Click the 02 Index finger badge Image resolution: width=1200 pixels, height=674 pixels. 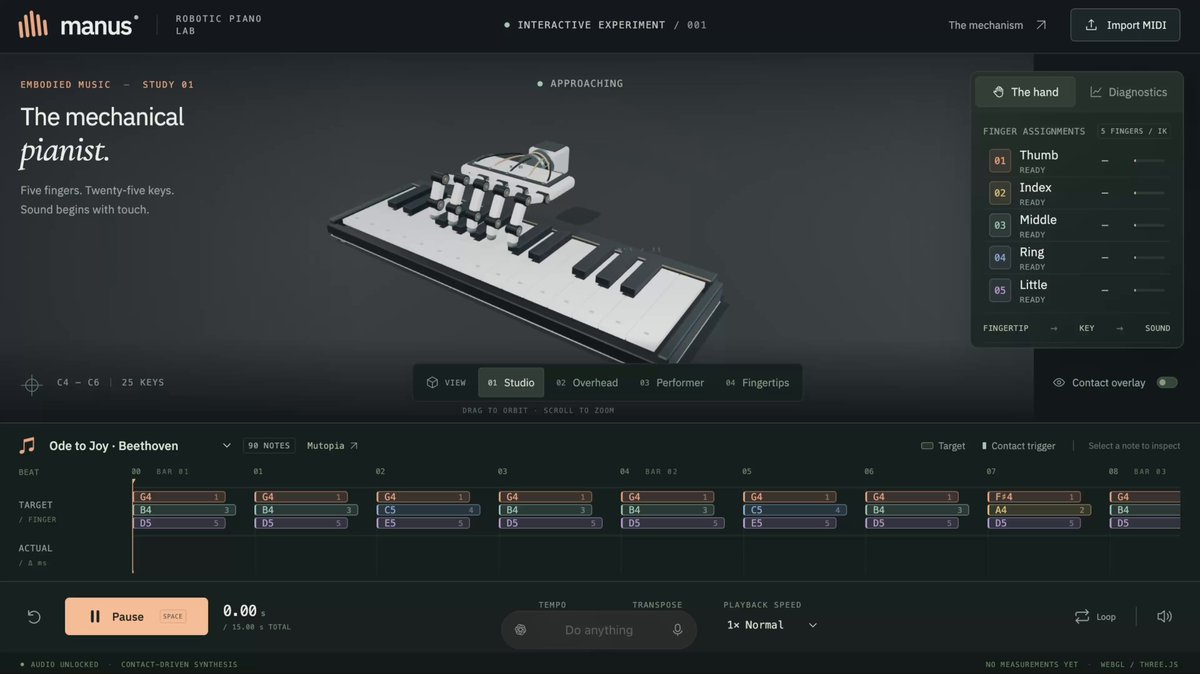pyautogui.click(x=1000, y=193)
